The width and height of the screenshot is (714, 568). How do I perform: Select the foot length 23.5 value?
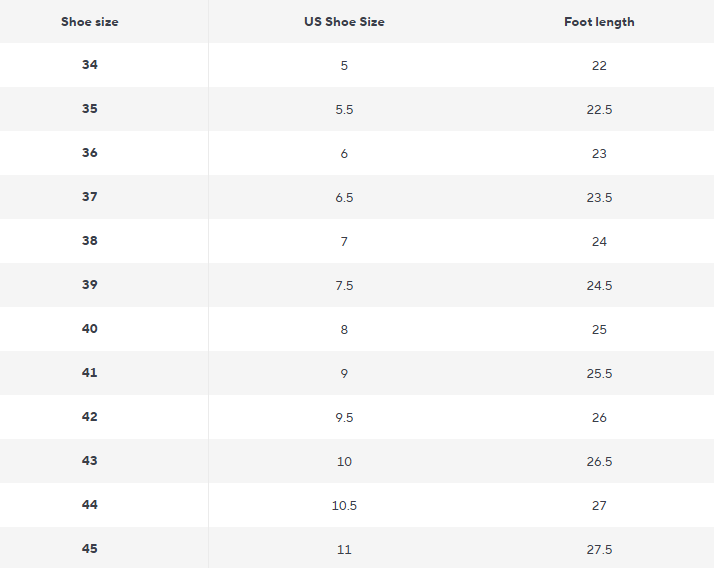click(599, 198)
